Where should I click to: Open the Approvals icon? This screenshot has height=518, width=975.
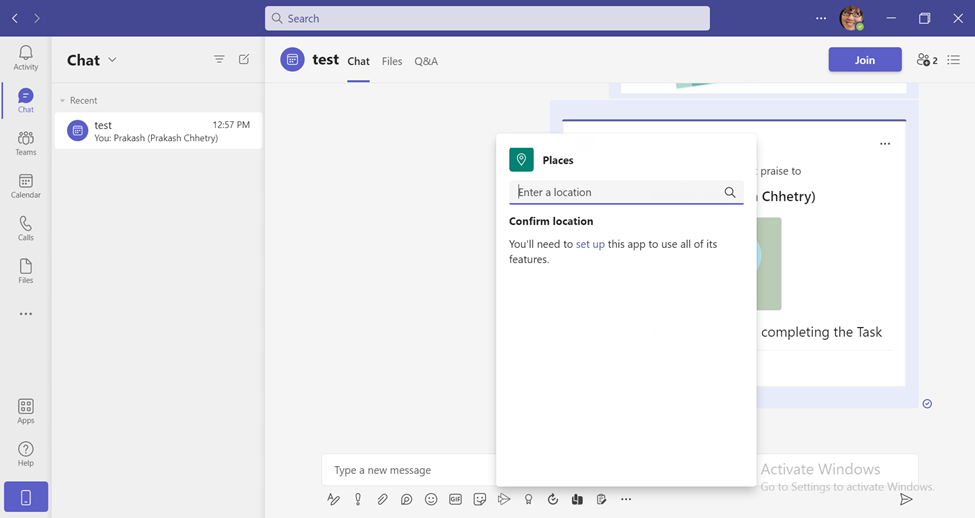[553, 499]
